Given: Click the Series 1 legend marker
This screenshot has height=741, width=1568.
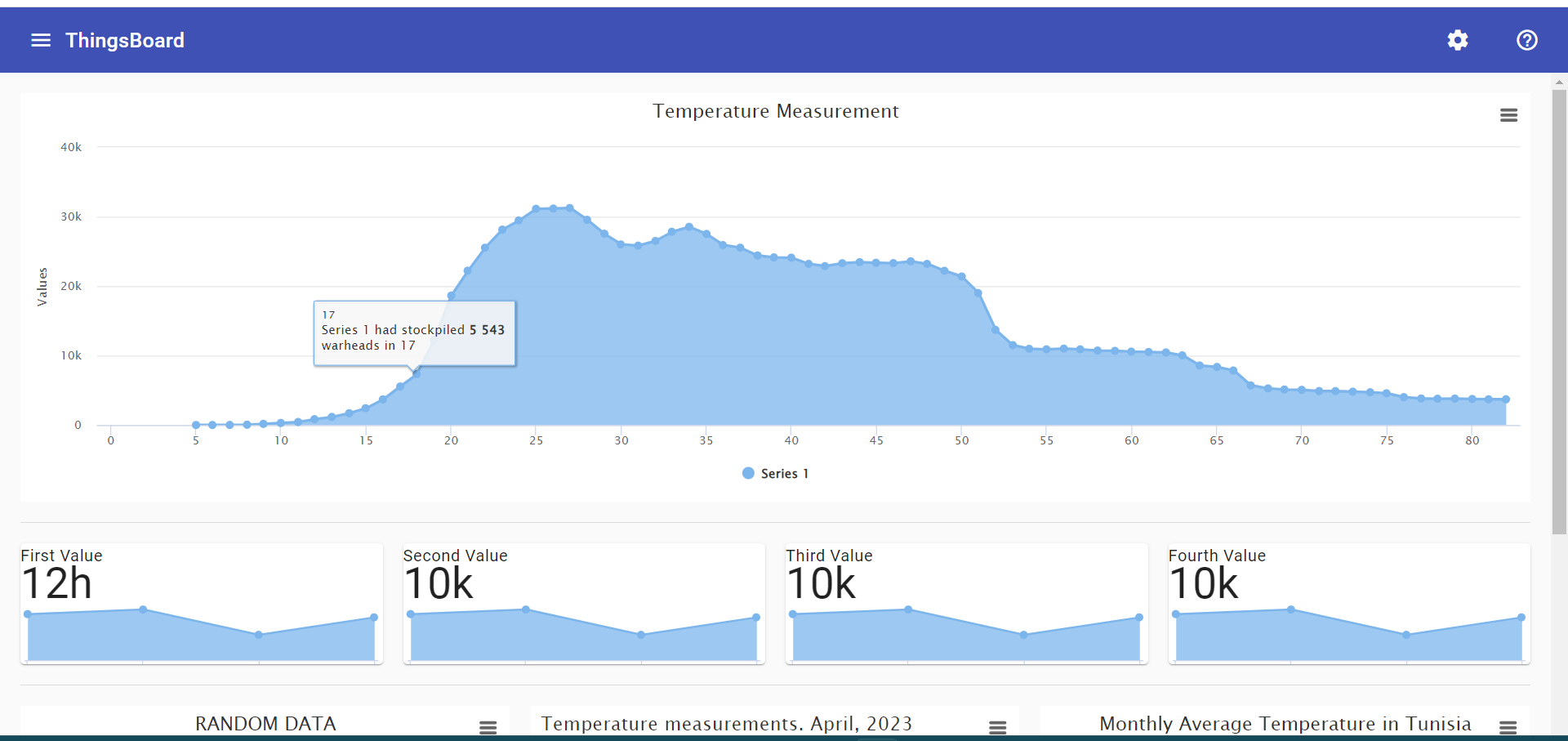Looking at the screenshot, I should pos(747,473).
